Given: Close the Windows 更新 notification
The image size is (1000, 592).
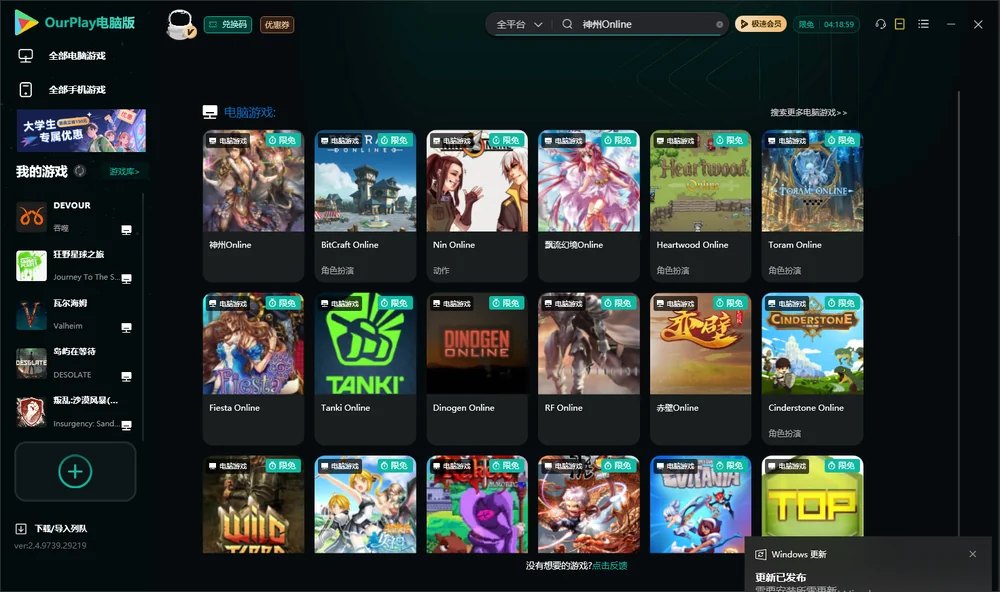Looking at the screenshot, I should point(973,554).
